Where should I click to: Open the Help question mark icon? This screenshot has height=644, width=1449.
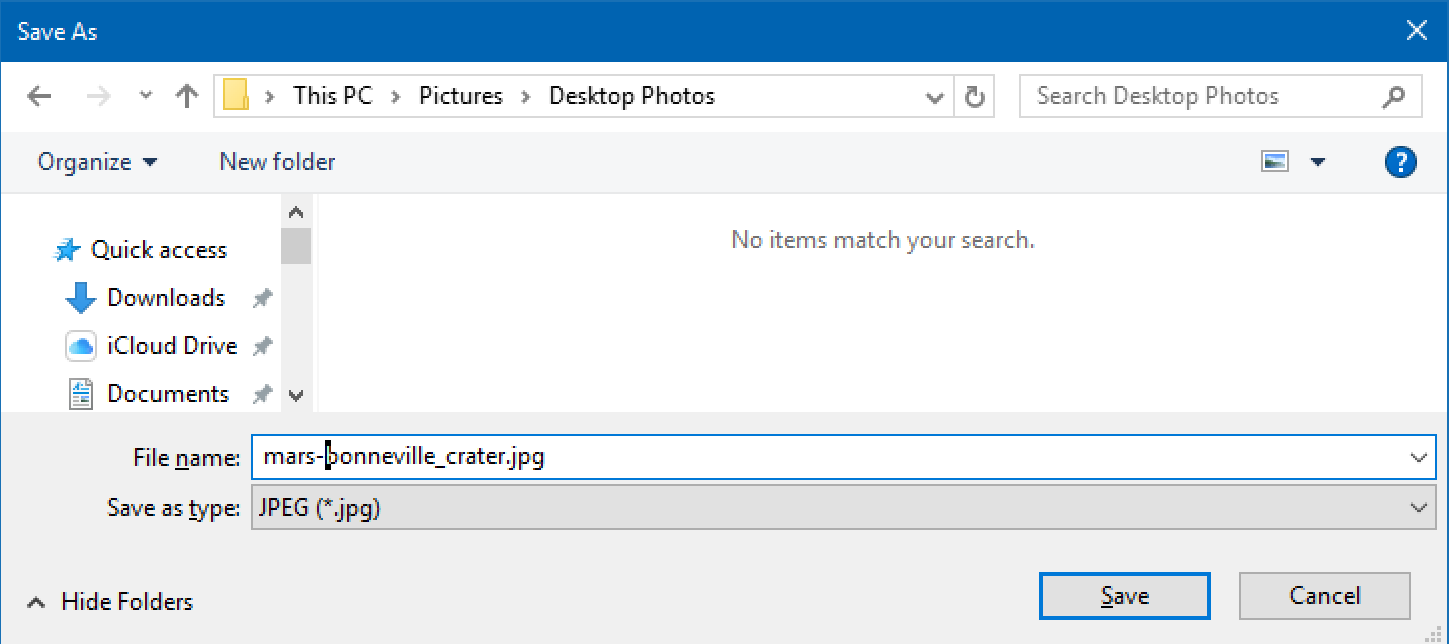[x=1399, y=161]
